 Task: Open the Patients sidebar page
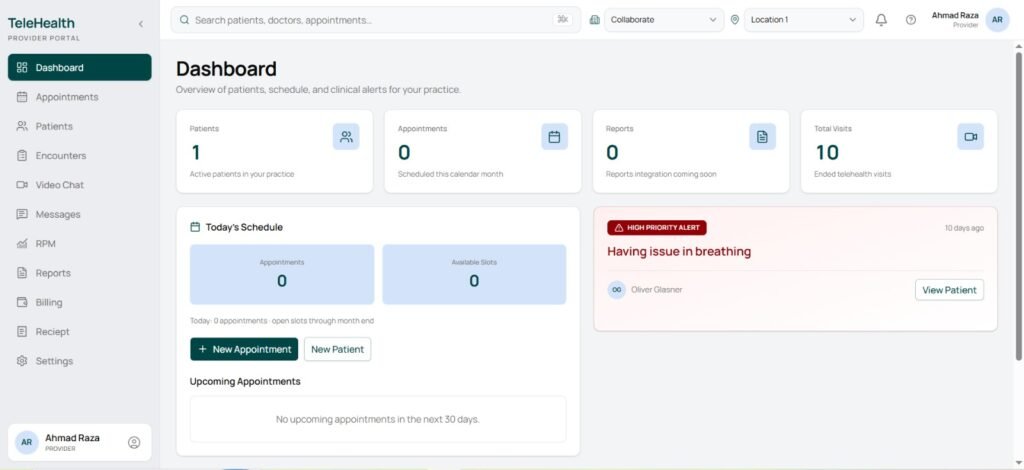point(80,126)
